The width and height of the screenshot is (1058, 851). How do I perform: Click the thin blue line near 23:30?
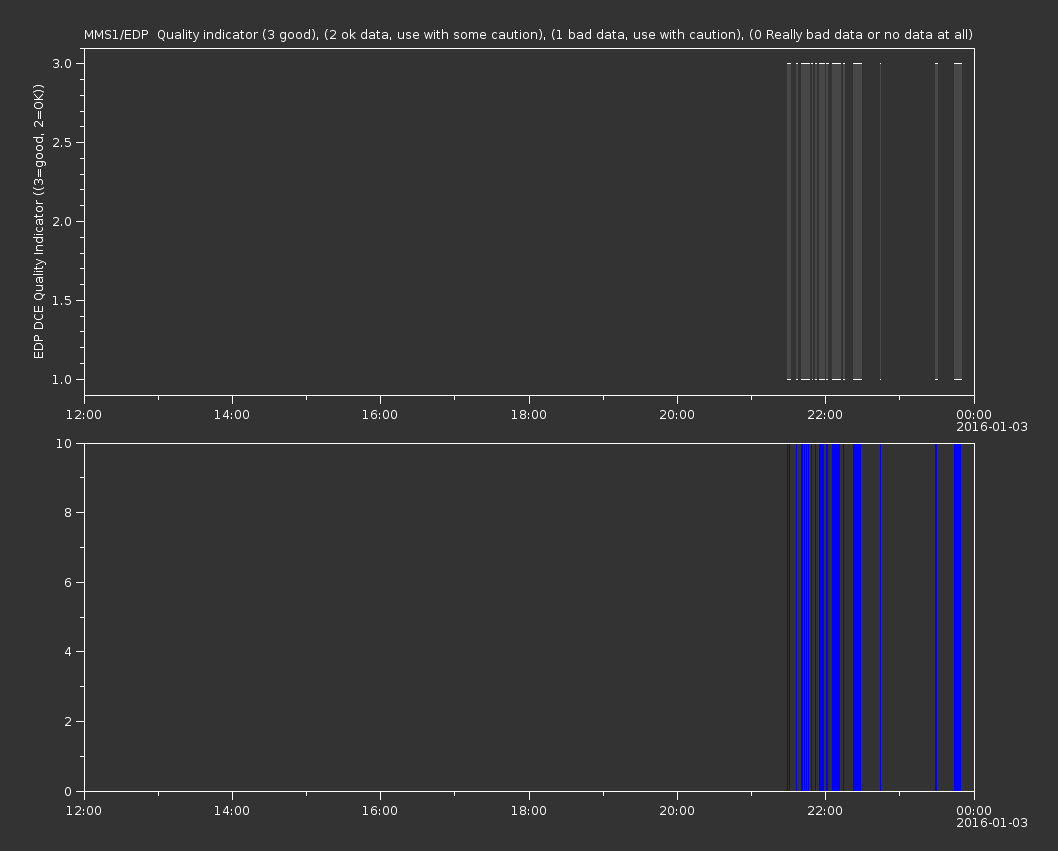pyautogui.click(x=936, y=617)
